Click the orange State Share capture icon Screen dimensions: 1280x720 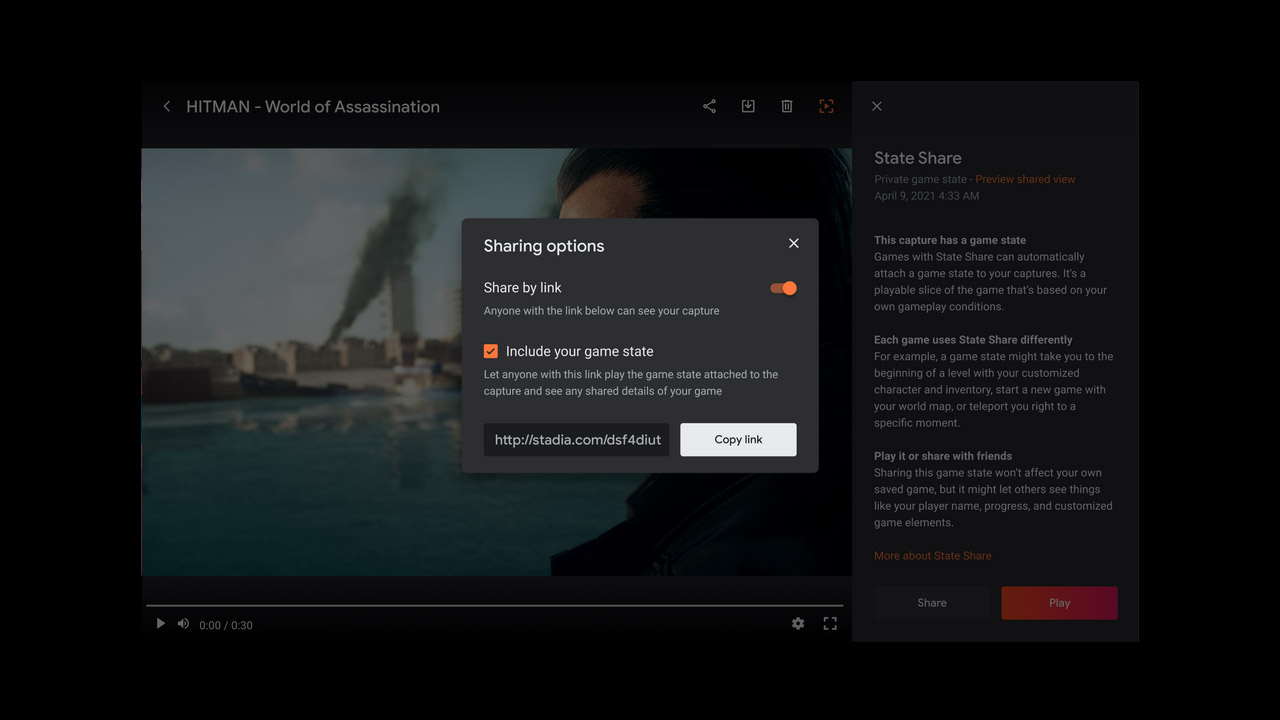click(826, 106)
